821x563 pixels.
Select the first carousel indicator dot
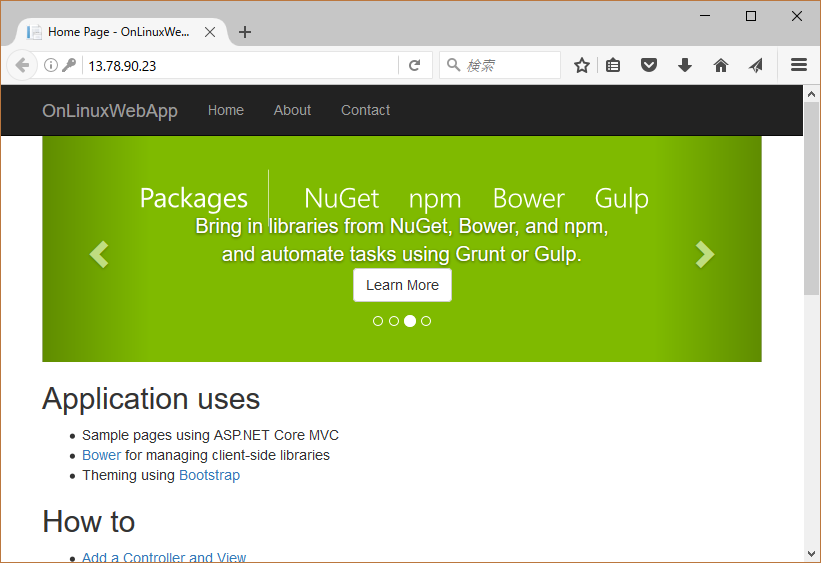pyautogui.click(x=378, y=321)
